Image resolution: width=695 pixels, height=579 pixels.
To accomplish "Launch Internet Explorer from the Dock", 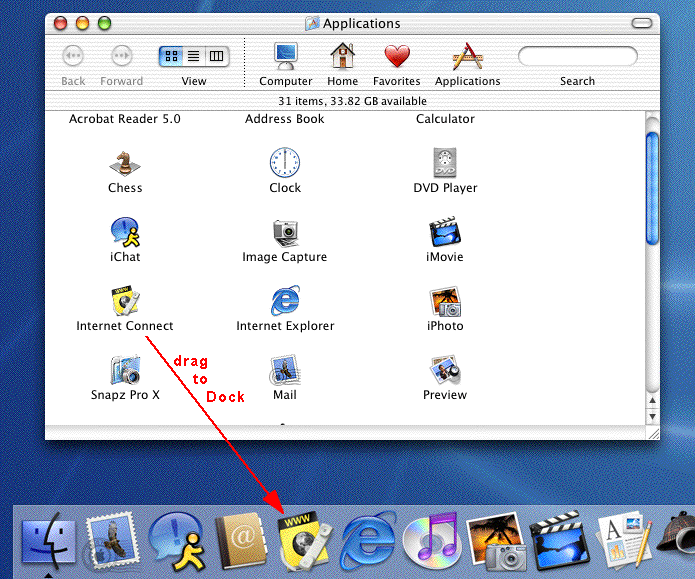I will 368,541.
